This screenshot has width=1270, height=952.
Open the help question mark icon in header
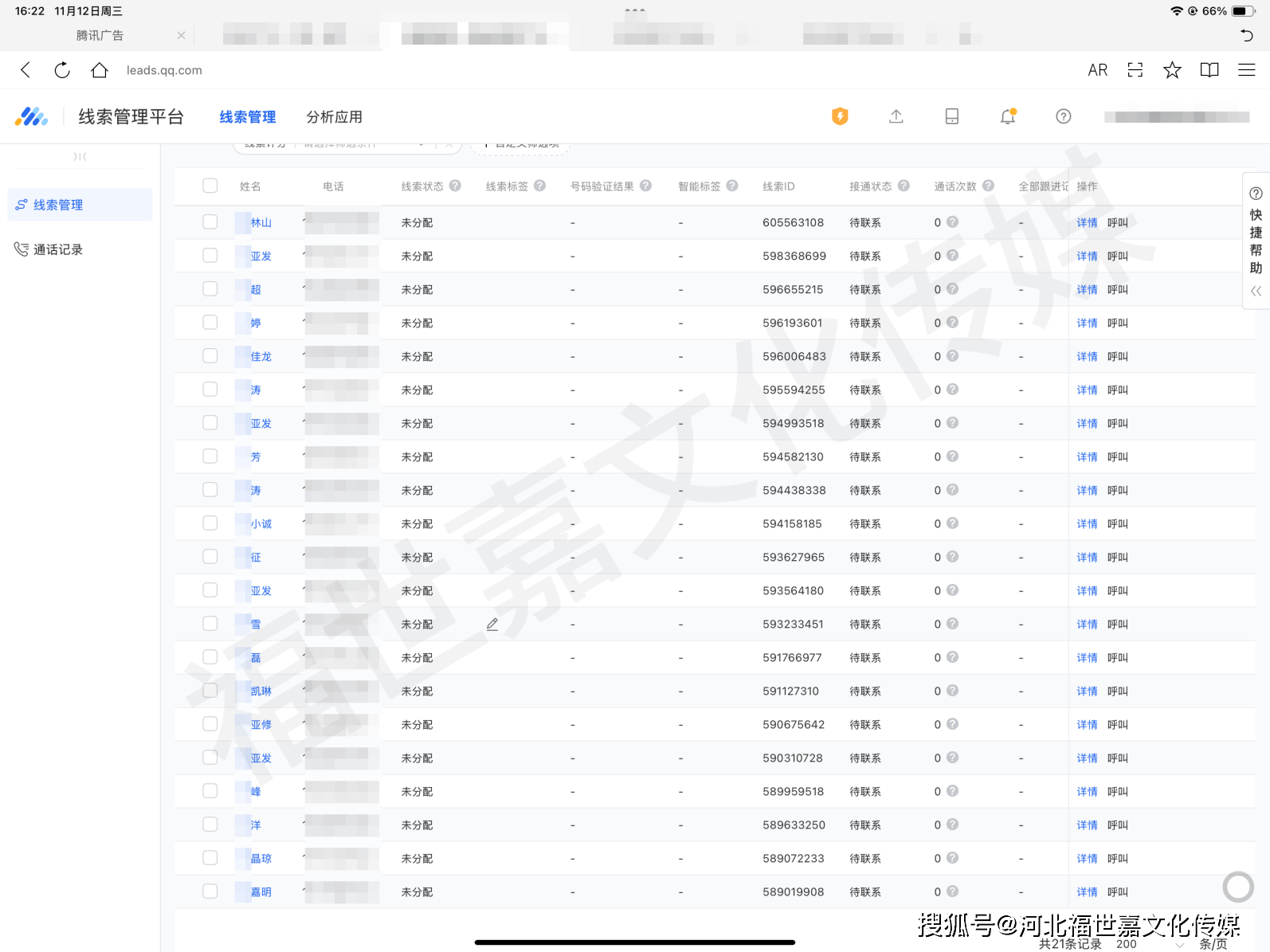click(x=1063, y=116)
